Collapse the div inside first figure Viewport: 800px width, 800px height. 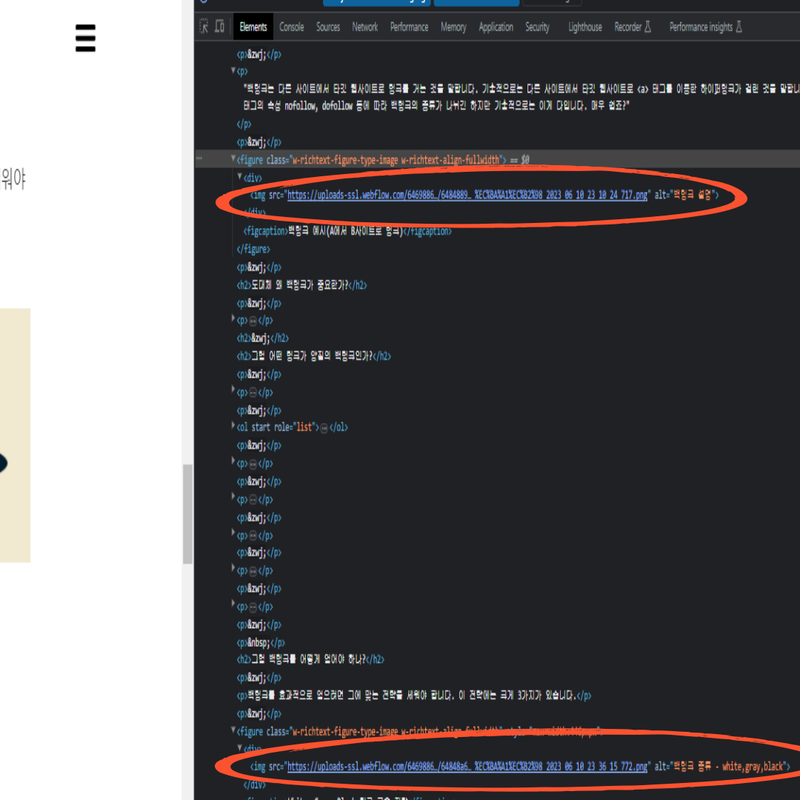tap(240, 177)
